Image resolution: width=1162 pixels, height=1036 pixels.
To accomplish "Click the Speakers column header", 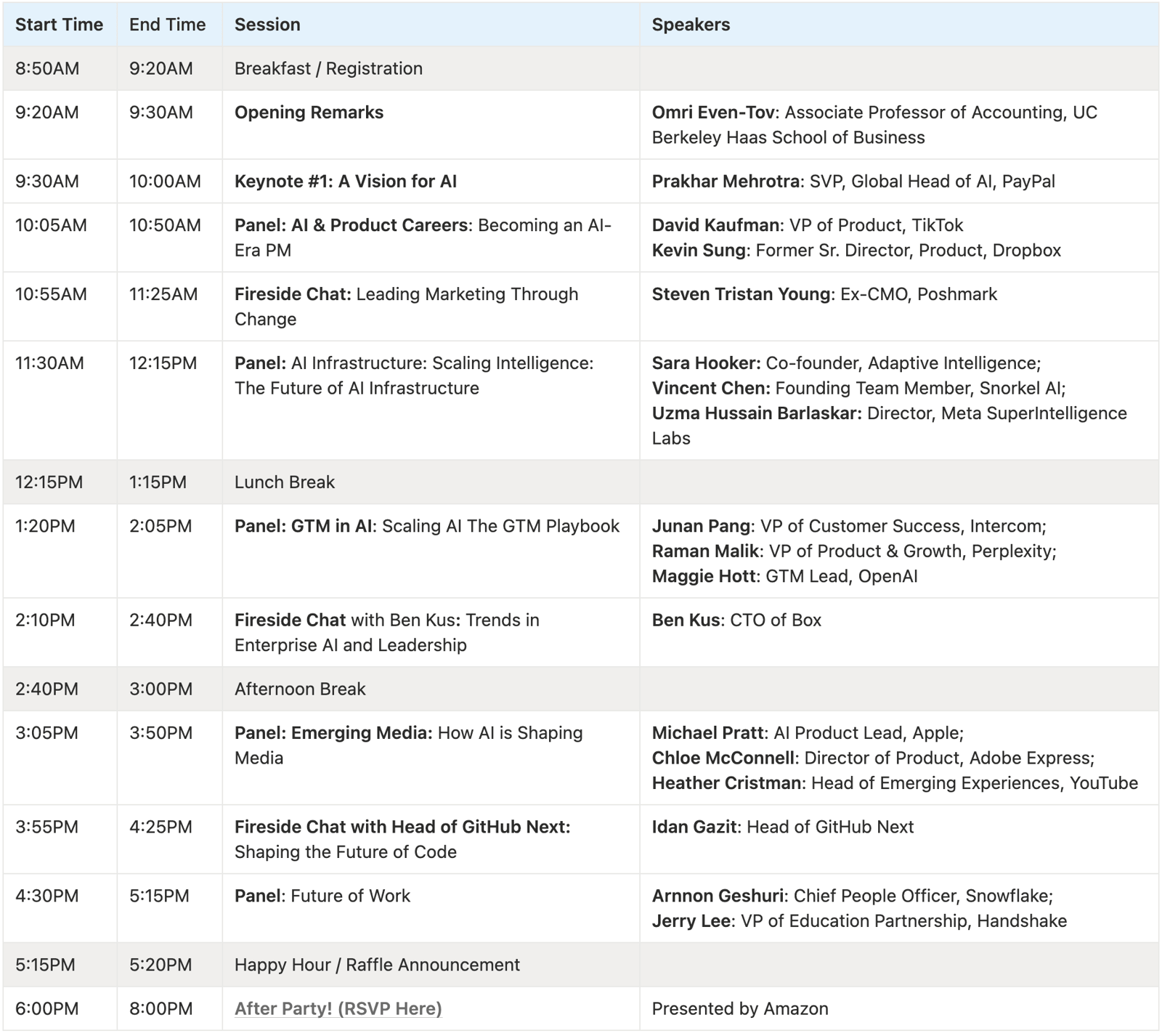I will pos(690,25).
